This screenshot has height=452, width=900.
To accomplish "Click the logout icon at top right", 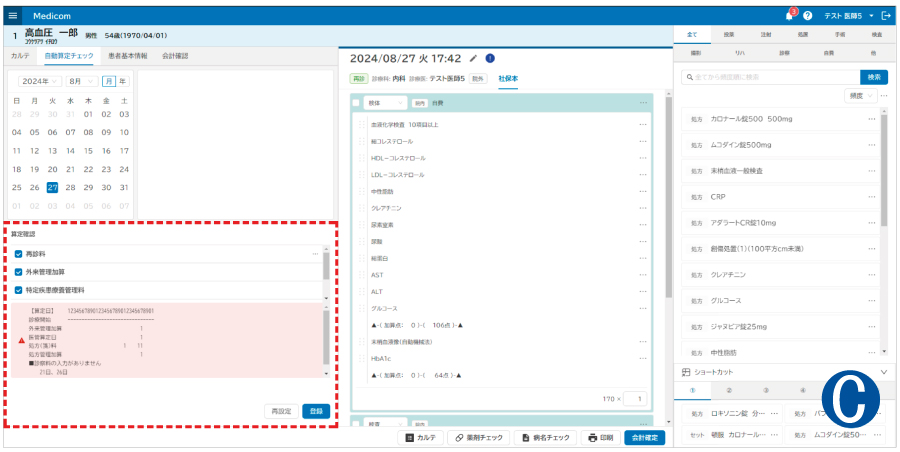I will pos(886,16).
